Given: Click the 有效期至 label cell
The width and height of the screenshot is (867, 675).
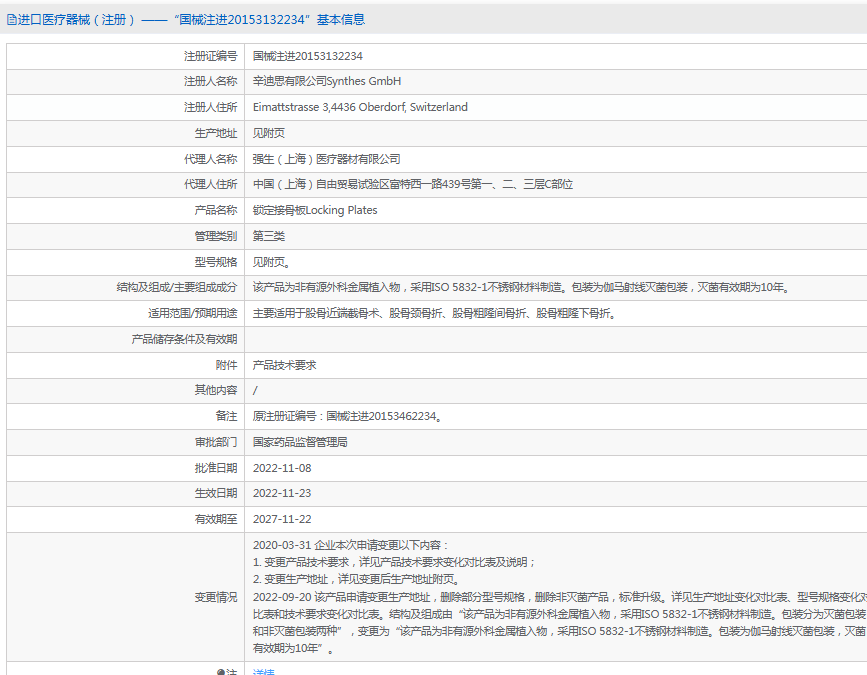Looking at the screenshot, I should coord(126,519).
